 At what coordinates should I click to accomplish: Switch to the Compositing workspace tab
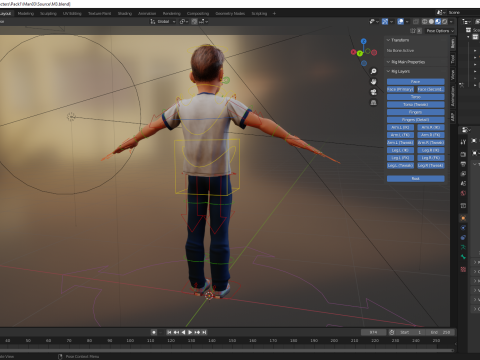point(198,14)
